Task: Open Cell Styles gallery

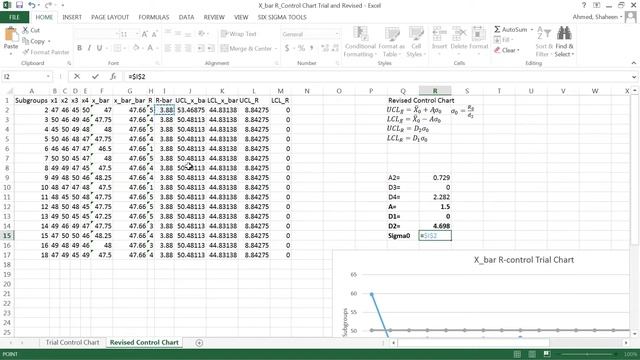Action: [416, 42]
